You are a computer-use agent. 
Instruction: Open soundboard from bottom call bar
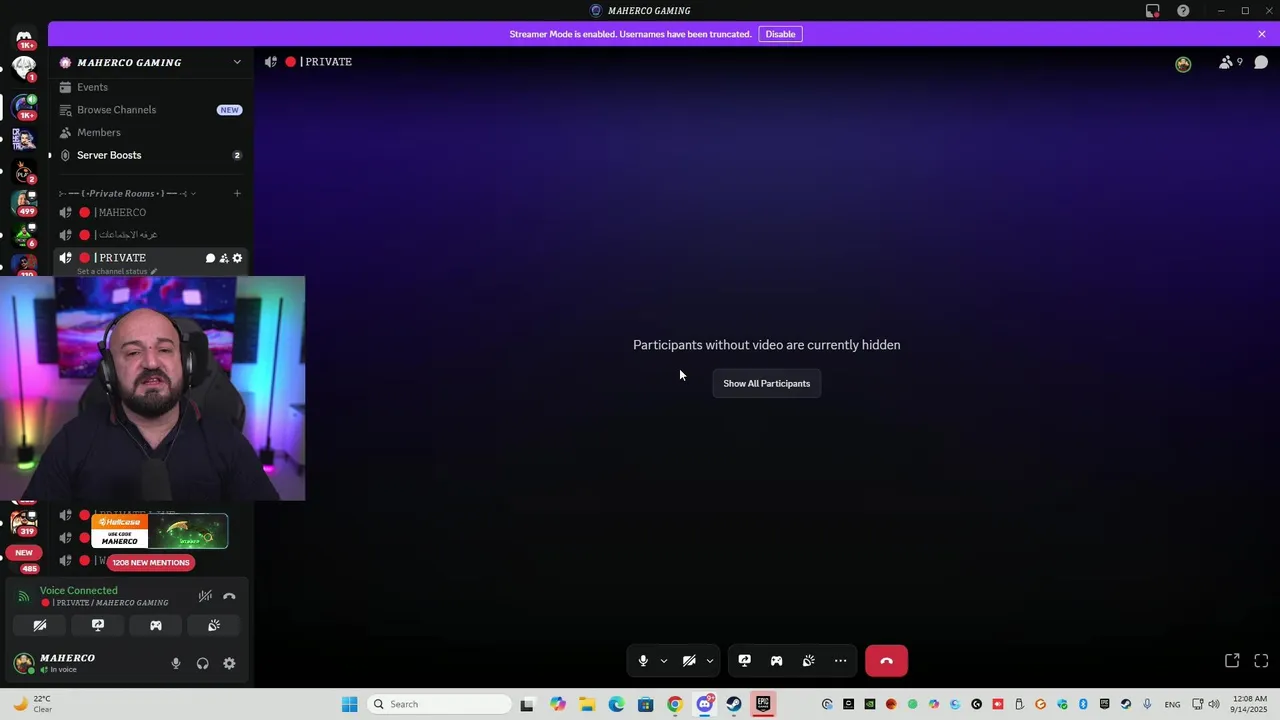pyautogui.click(x=808, y=661)
